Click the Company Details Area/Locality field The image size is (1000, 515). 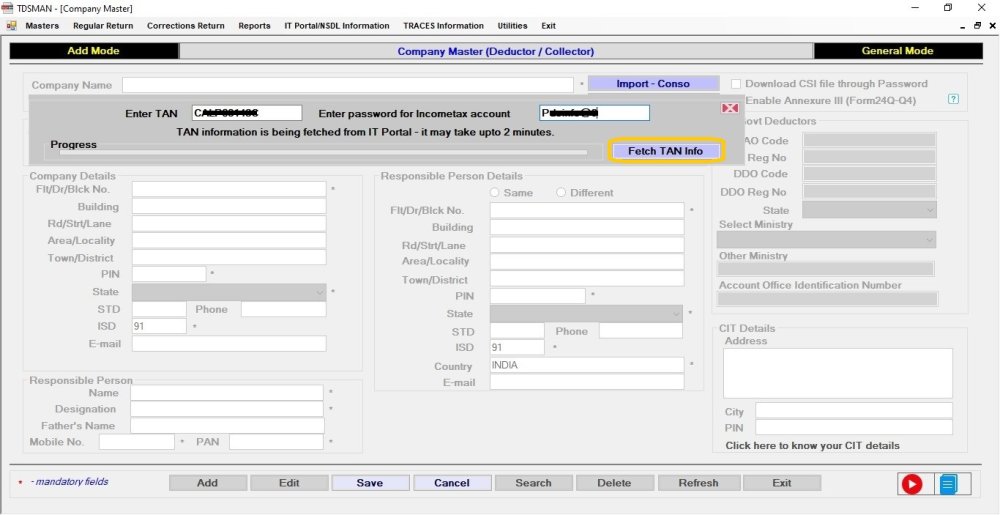(229, 240)
